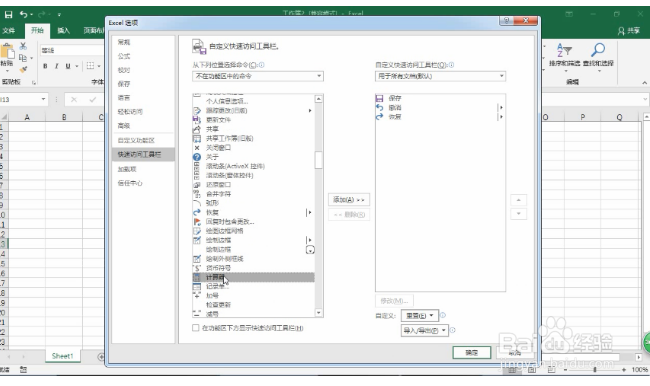
Task: Select the 关于 help command
Action: [253, 157]
